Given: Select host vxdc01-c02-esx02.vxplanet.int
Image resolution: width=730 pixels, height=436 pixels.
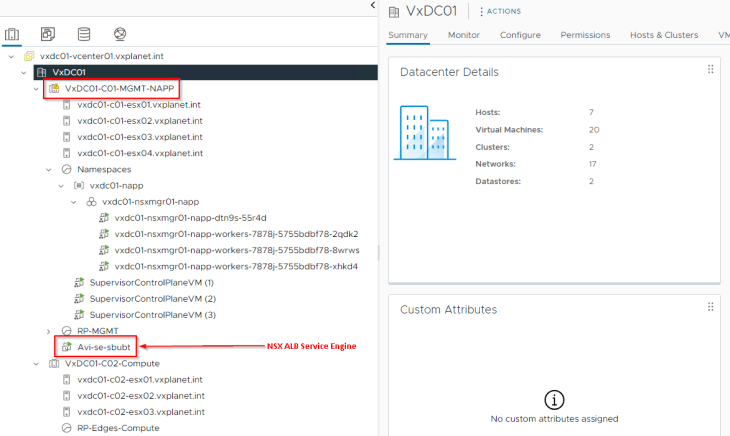Looking at the screenshot, I should coord(141,396).
